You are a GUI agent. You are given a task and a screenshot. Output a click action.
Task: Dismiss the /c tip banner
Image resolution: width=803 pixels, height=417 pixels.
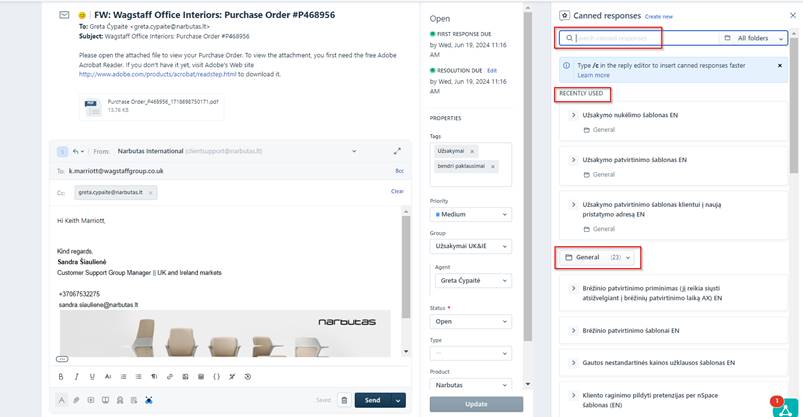(x=780, y=66)
